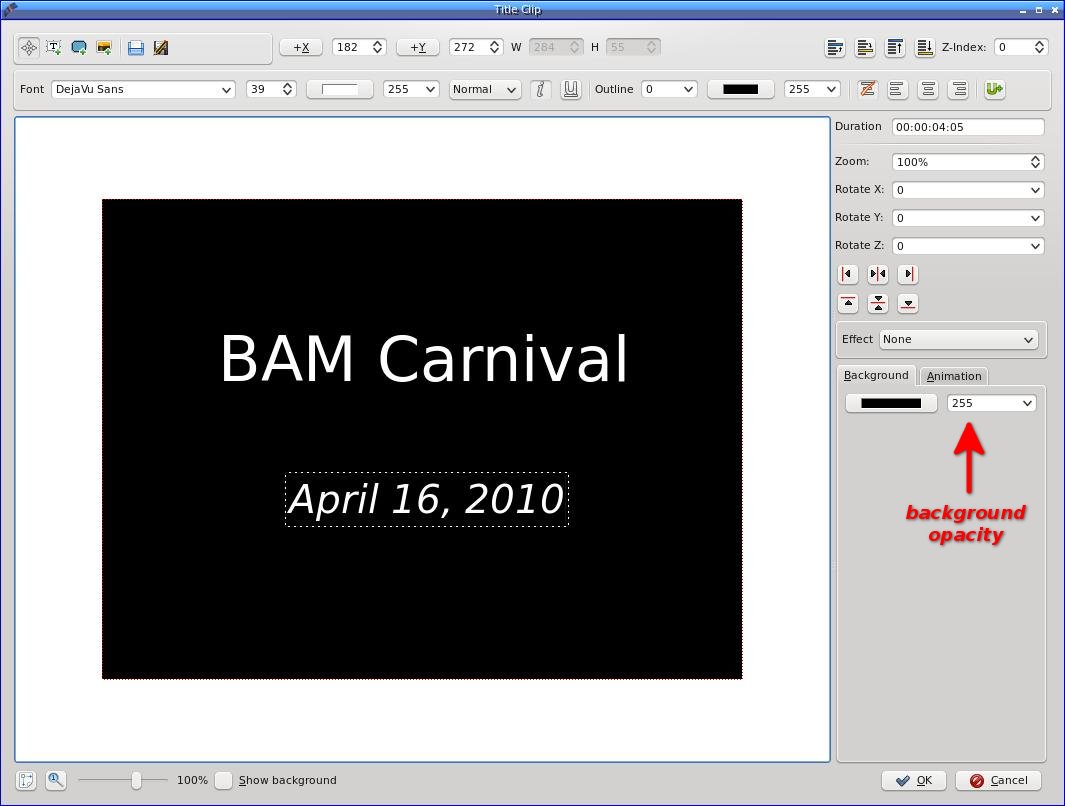This screenshot has height=806, width=1065.
Task: Click the OK button
Action: (x=914, y=780)
